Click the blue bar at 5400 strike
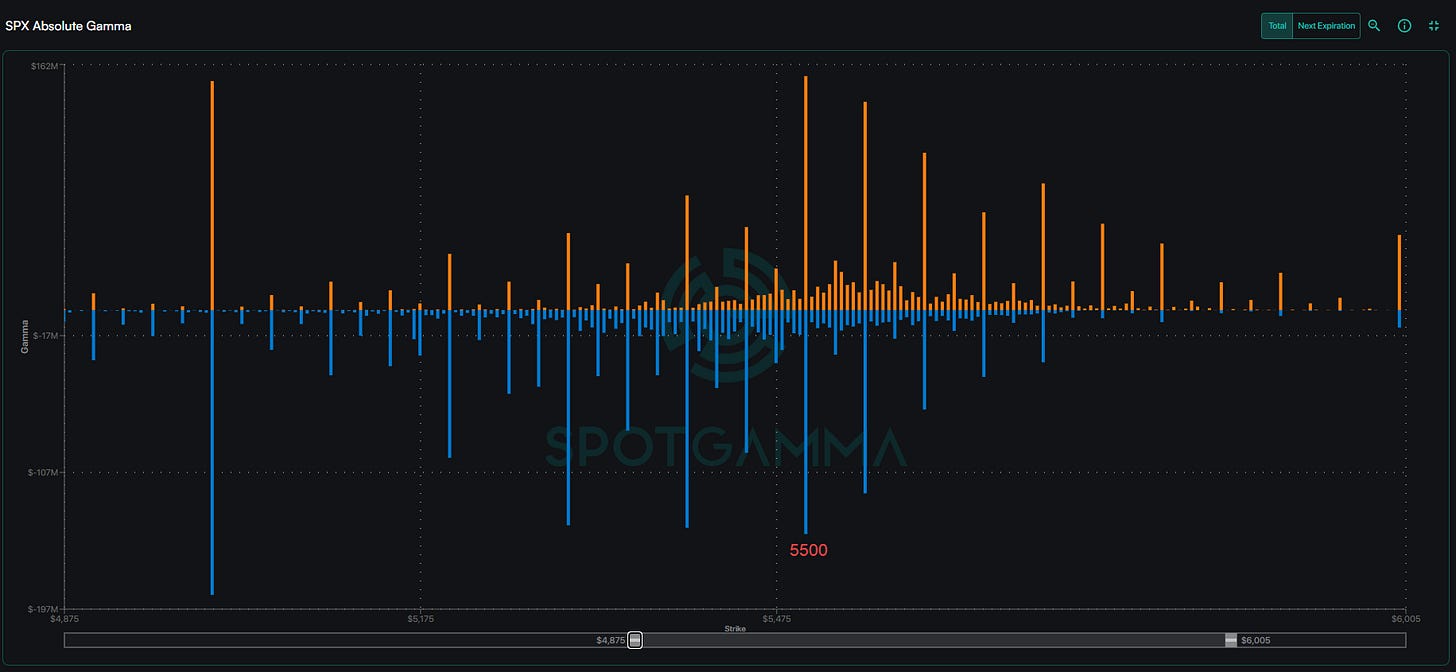 (x=687, y=418)
